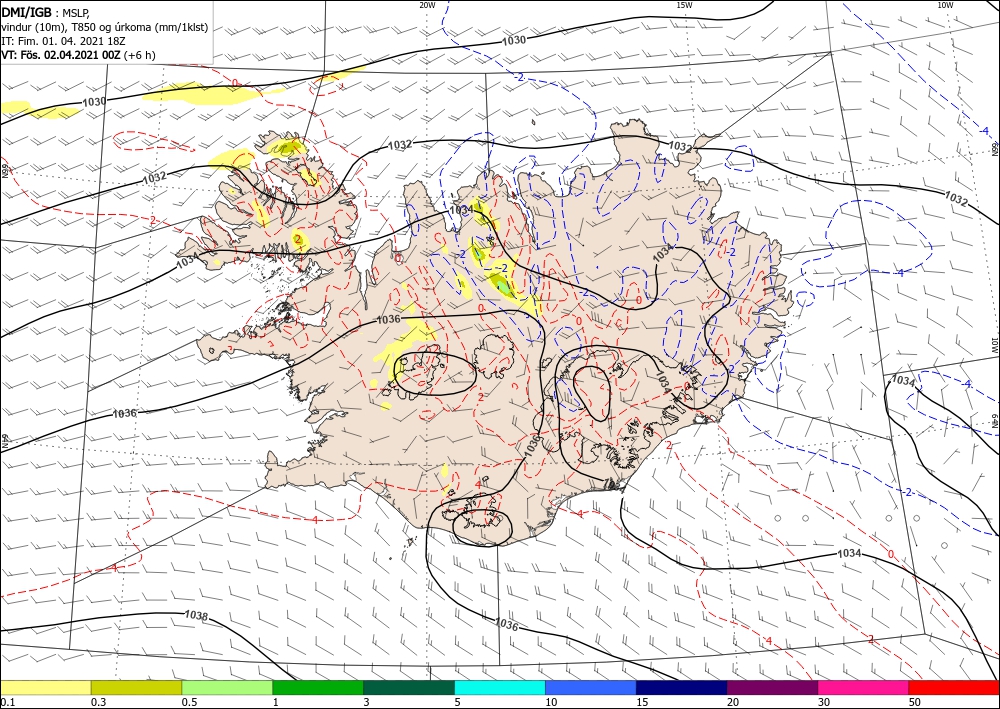Image resolution: width=1000 pixels, height=709 pixels.
Task: Click the legend value '30'
Action: click(824, 702)
